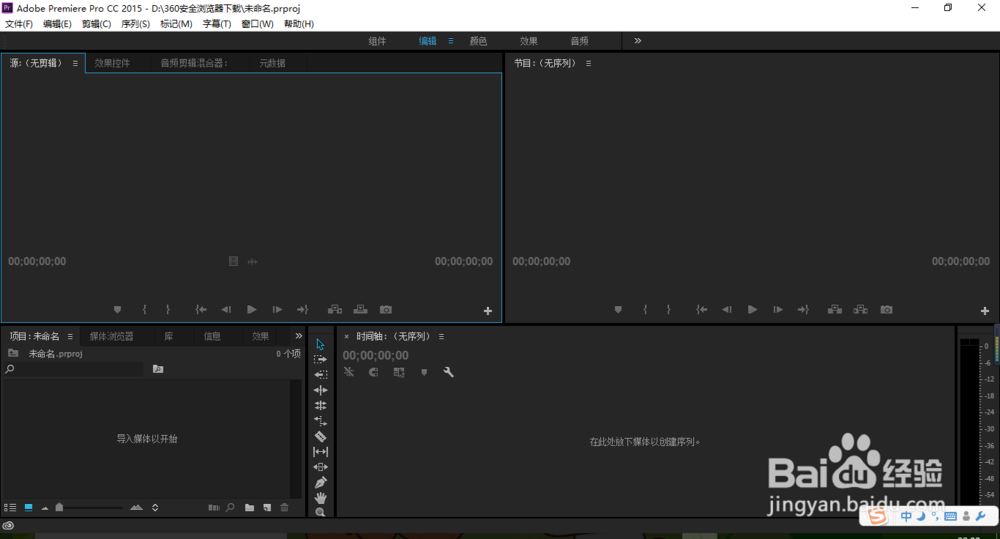Switch to 媒体浏览器 tab
1000x539 pixels.
coord(112,336)
